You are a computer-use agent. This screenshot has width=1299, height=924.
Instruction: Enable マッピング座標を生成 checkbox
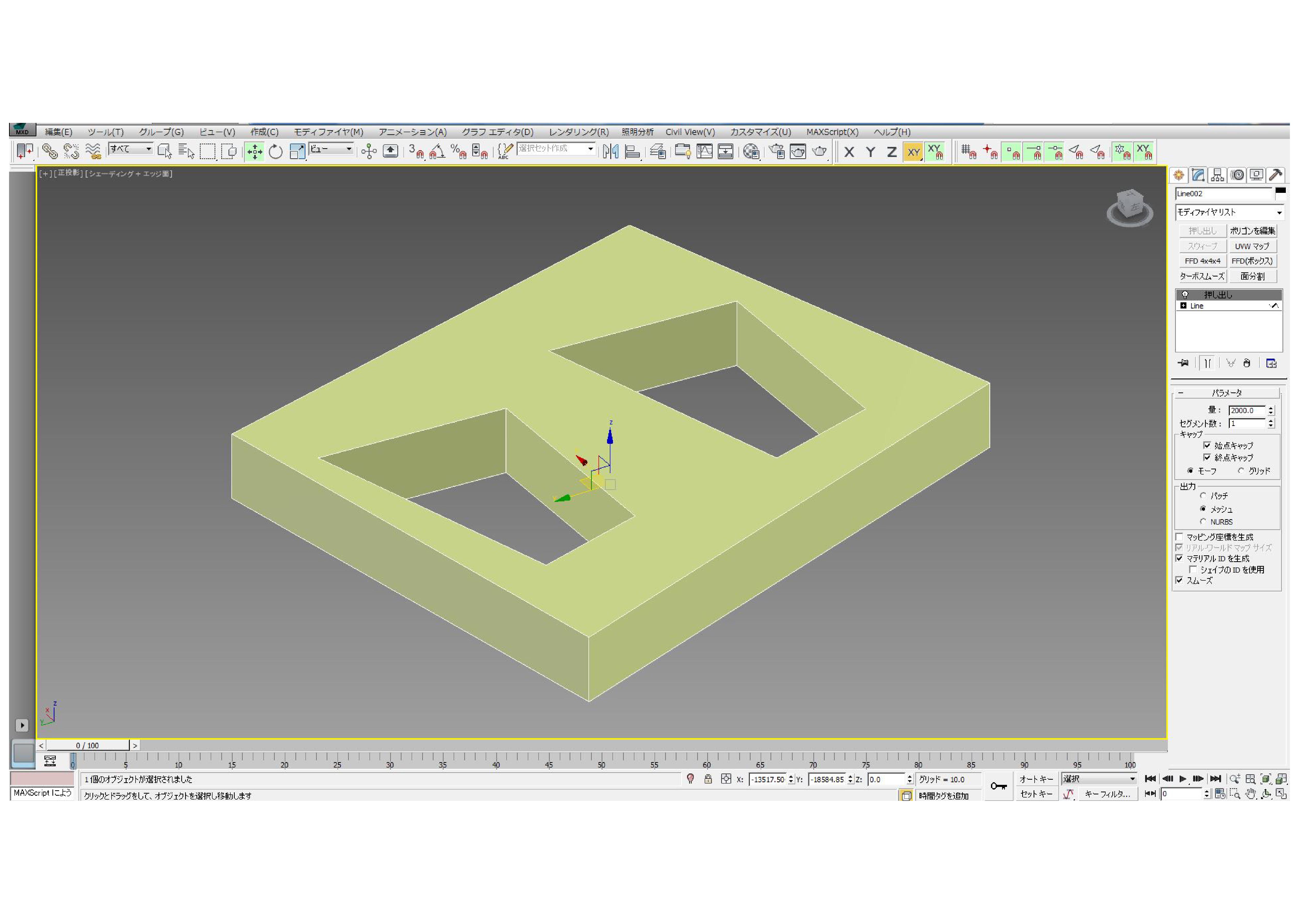[1179, 537]
